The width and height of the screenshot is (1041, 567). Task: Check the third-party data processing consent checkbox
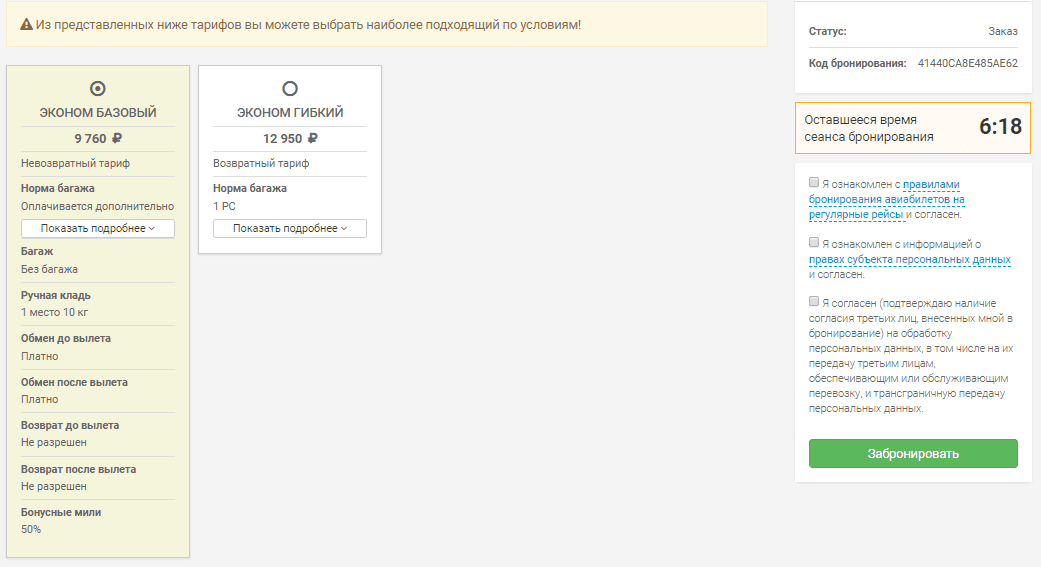pyautogui.click(x=813, y=301)
